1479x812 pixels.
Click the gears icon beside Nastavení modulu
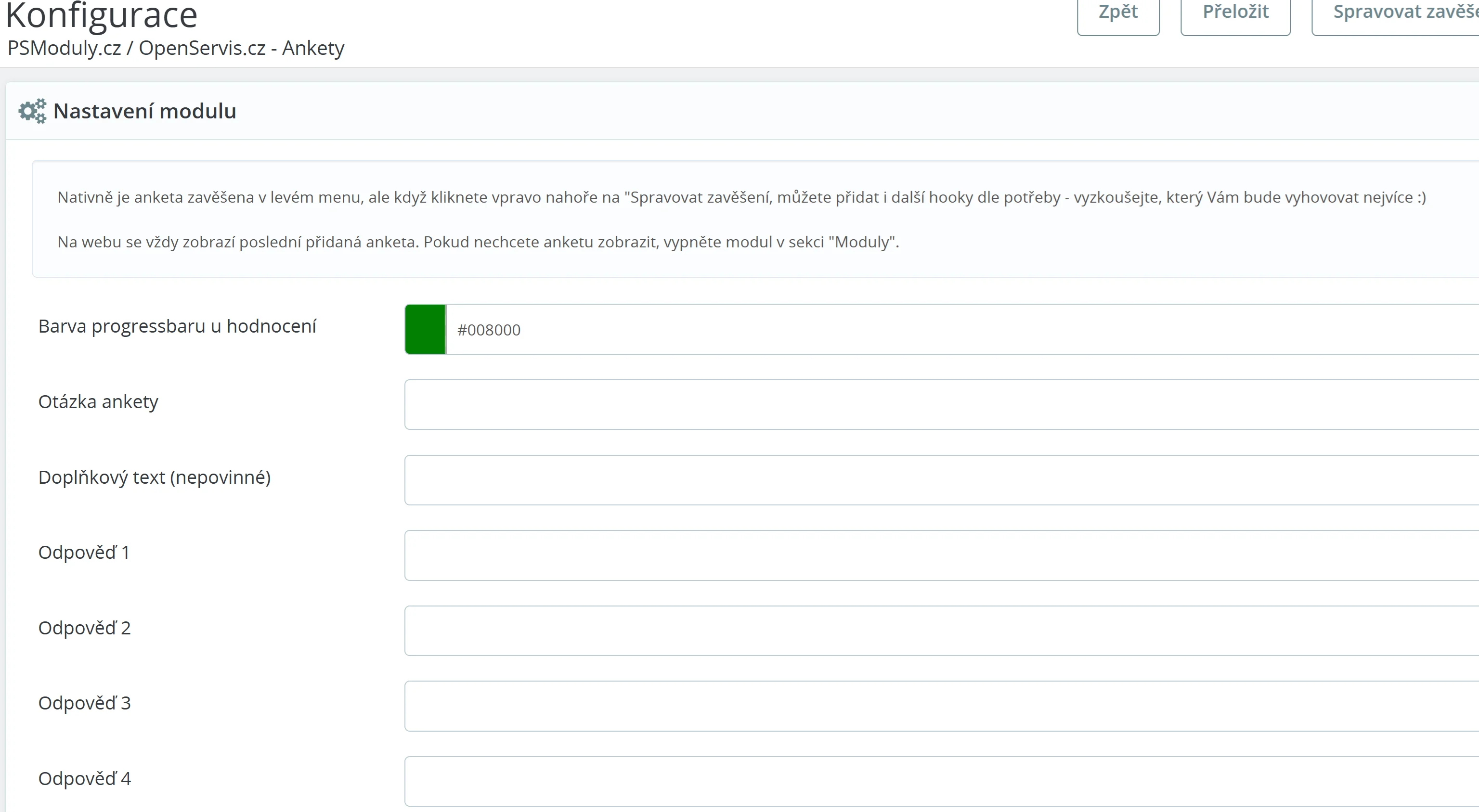[x=32, y=111]
